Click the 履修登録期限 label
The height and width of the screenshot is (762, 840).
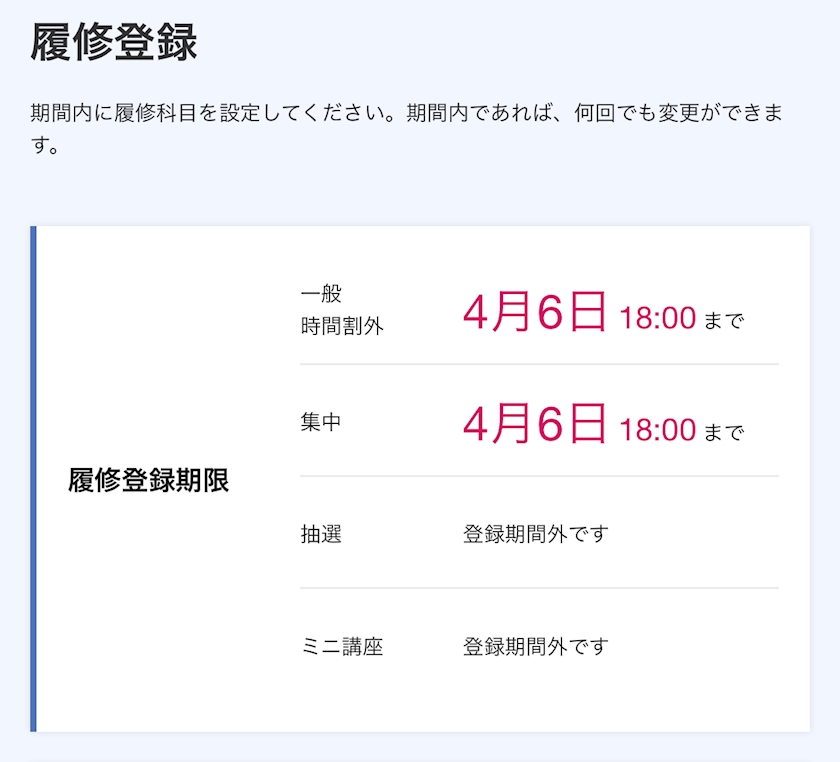[148, 480]
